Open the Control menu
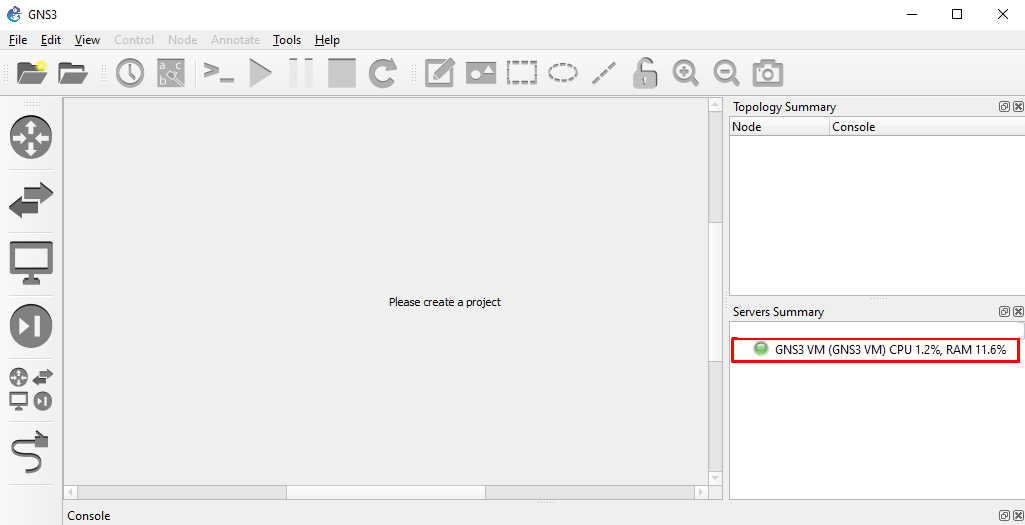1025x525 pixels. 134,40
